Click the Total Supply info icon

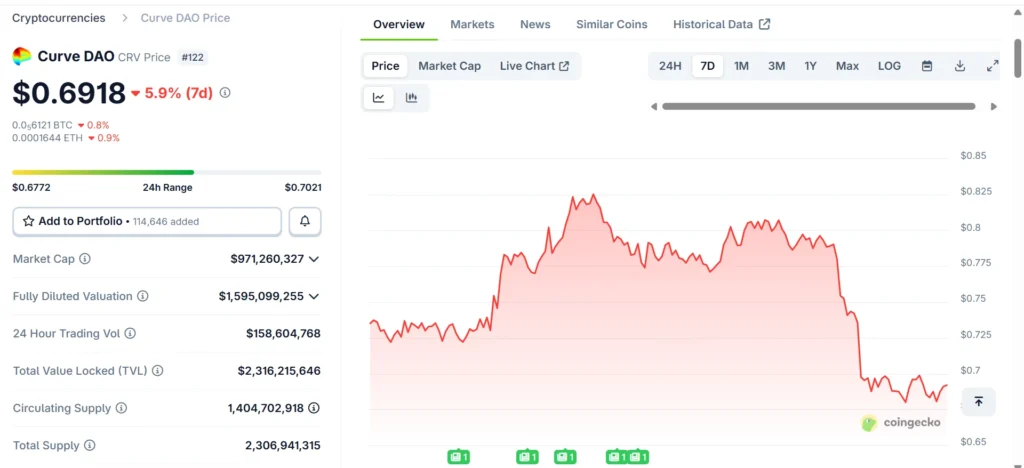[89, 445]
